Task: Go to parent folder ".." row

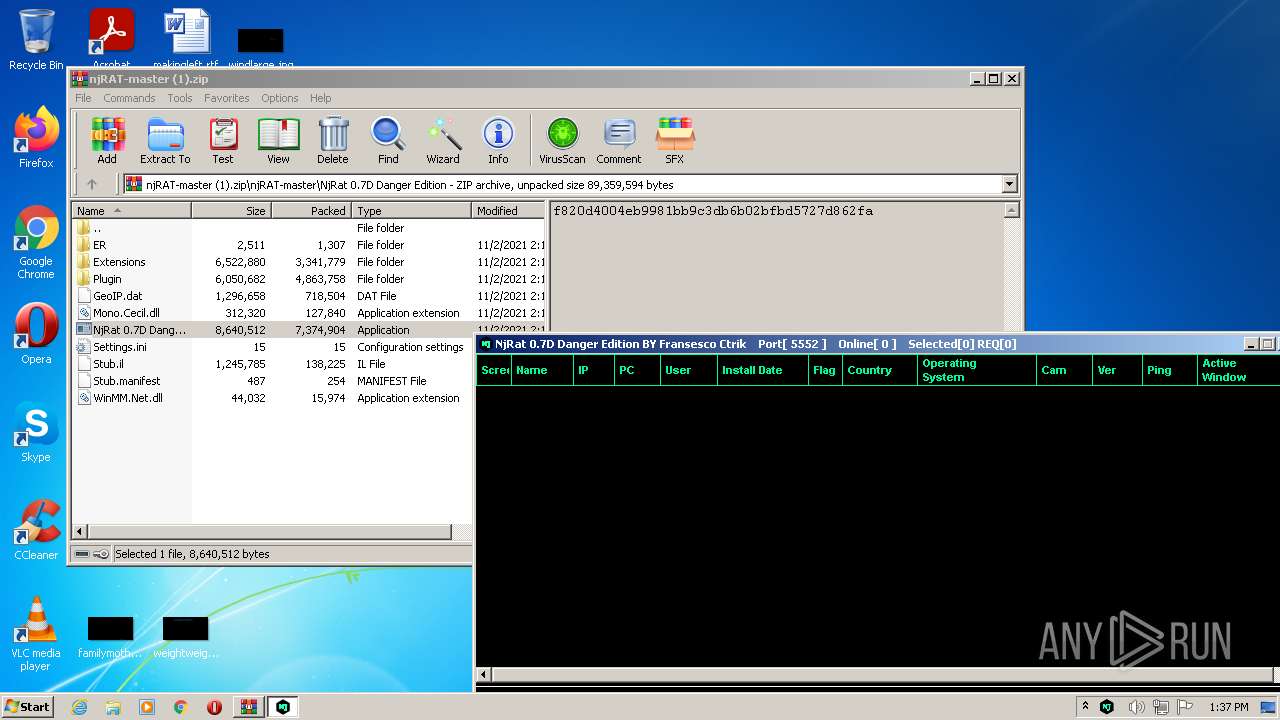Action: [309, 228]
